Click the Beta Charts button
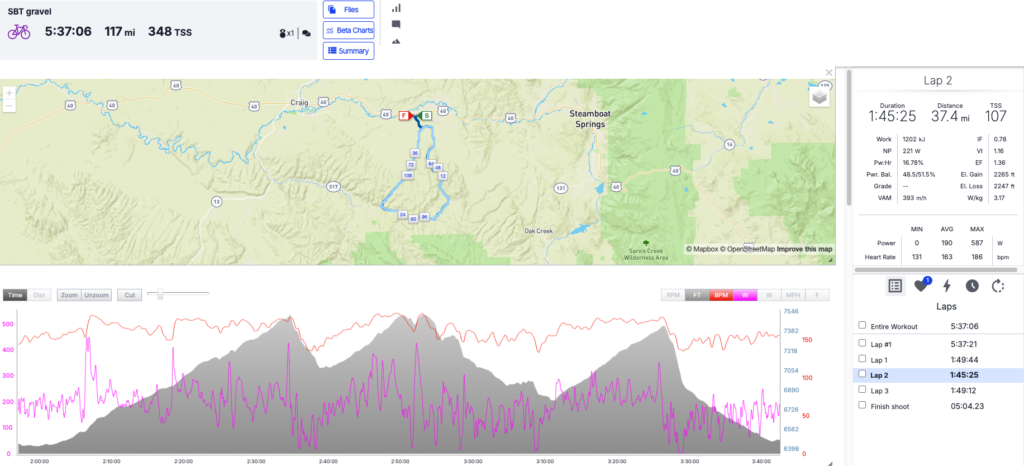The height and width of the screenshot is (466, 1024). pyautogui.click(x=348, y=30)
